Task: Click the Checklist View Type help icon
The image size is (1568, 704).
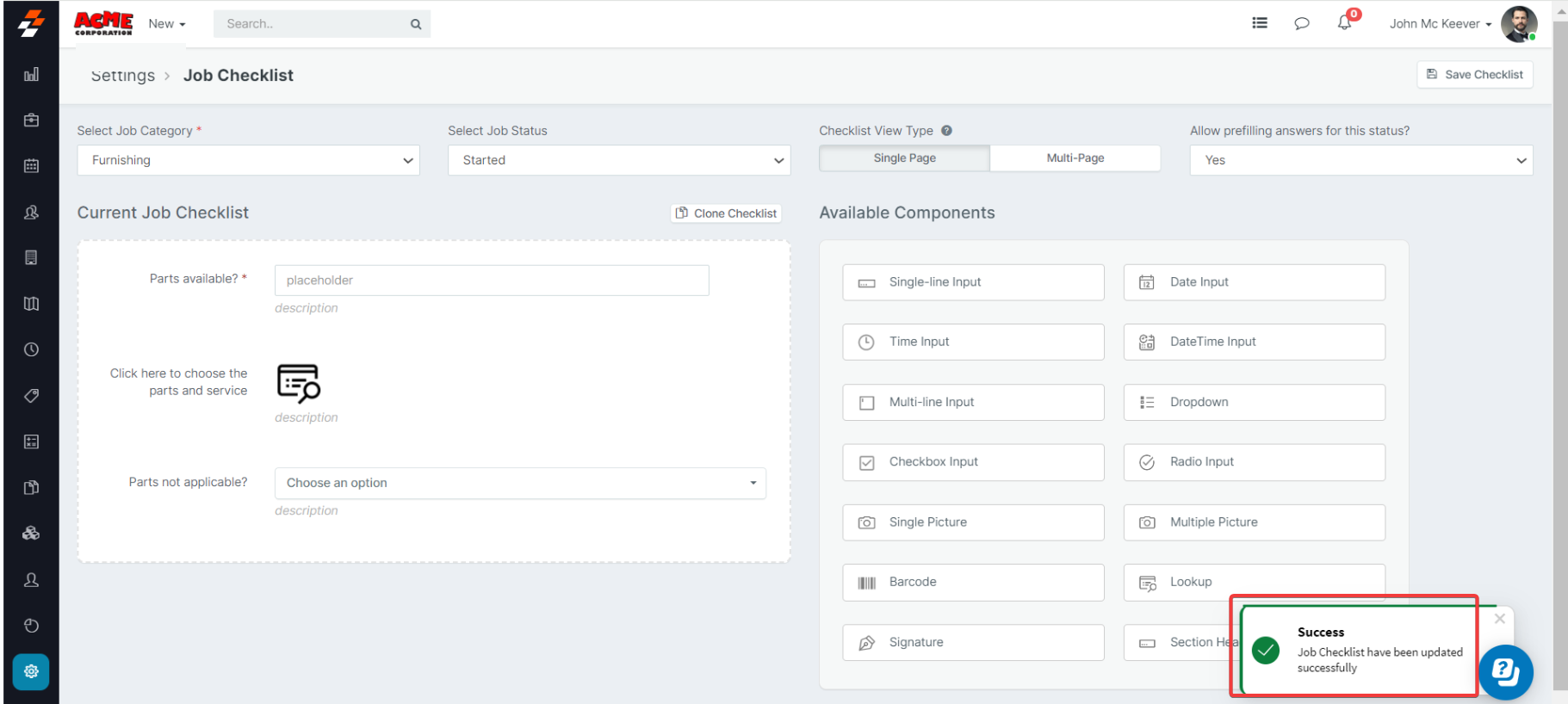Action: (x=946, y=131)
